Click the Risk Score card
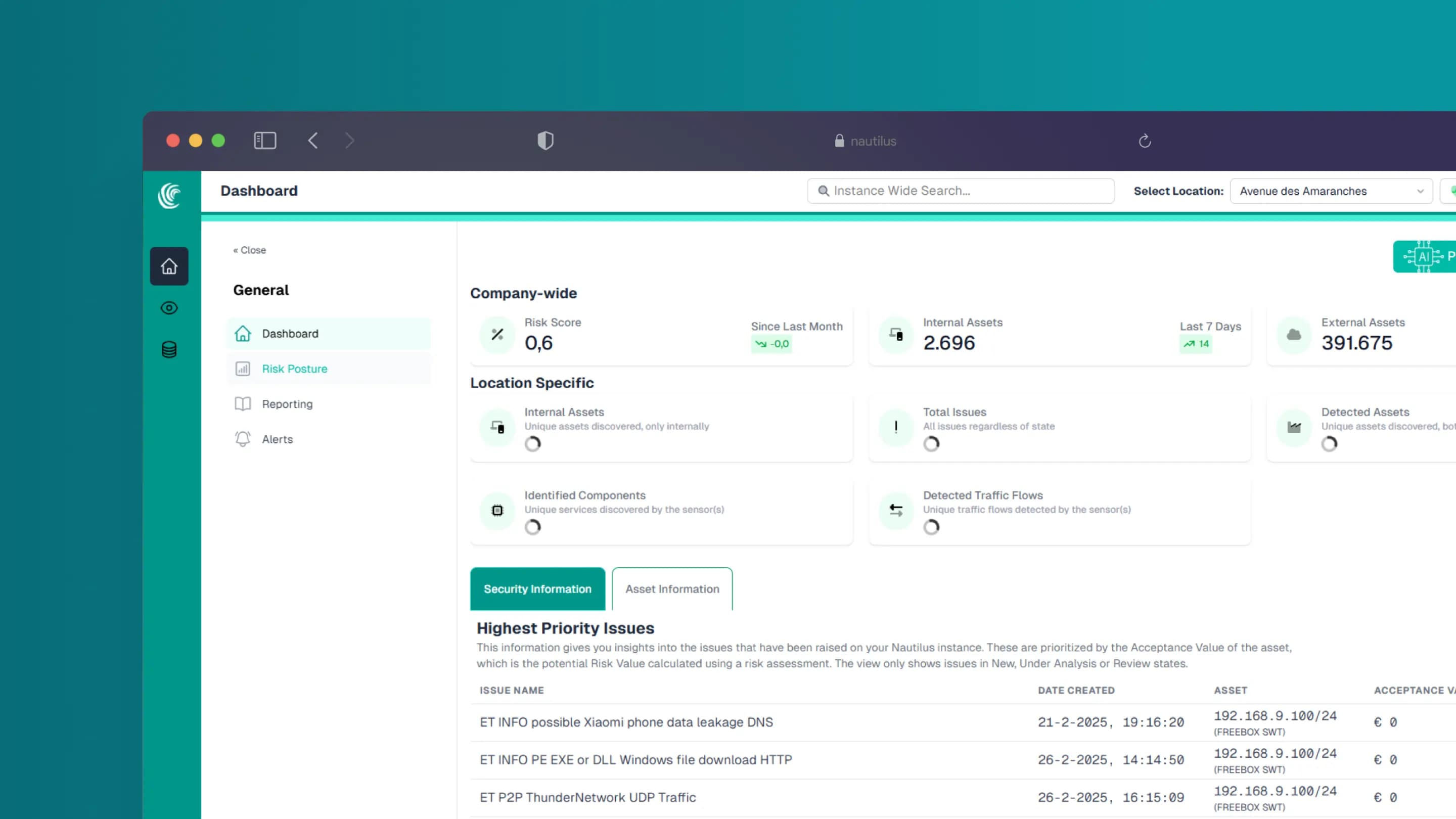Viewport: 1456px width, 819px height. [661, 335]
